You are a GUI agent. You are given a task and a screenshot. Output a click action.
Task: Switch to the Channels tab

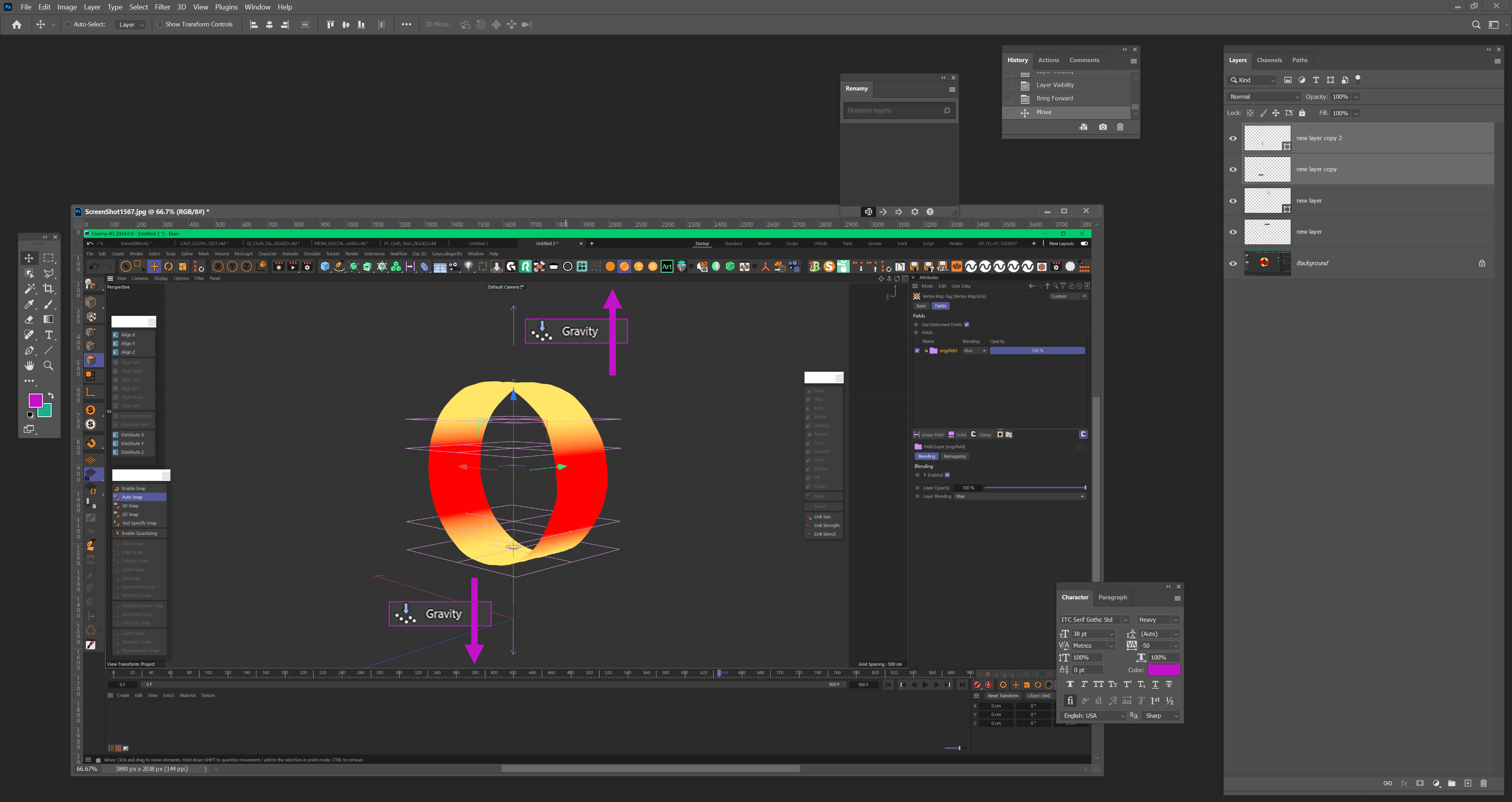tap(1269, 61)
